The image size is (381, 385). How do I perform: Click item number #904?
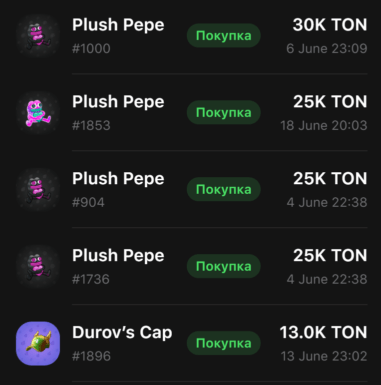[88, 203]
